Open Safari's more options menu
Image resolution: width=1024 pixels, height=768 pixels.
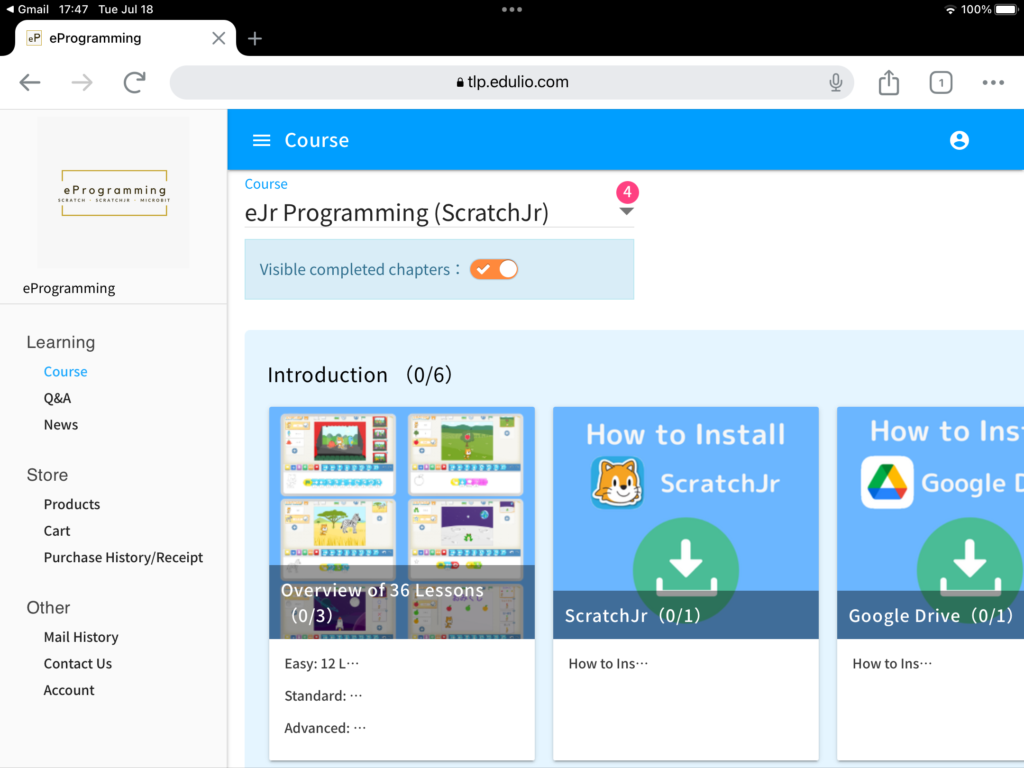pyautogui.click(x=993, y=82)
